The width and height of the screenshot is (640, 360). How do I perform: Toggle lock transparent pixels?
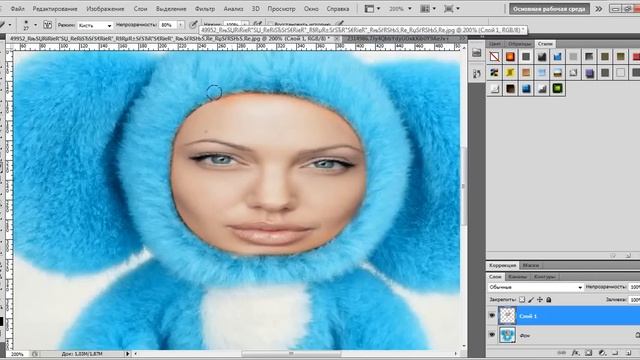pos(522,300)
